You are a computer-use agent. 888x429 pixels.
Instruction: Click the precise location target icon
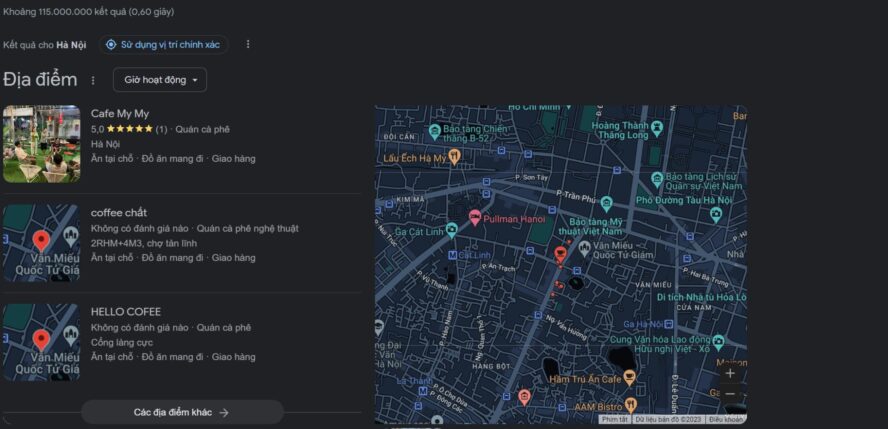click(111, 45)
